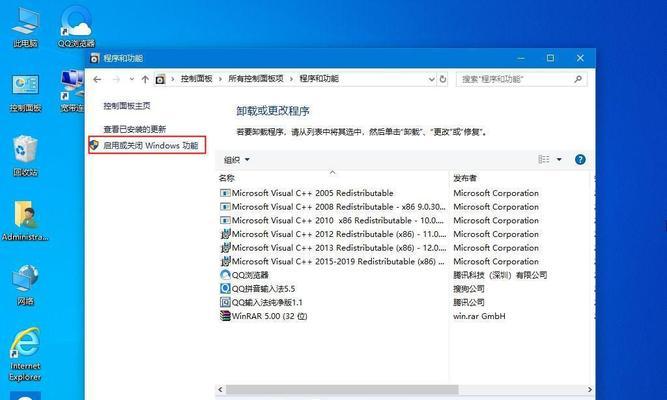The height and width of the screenshot is (400, 667).
Task: Expand the address bar history dropdown
Action: pos(431,79)
